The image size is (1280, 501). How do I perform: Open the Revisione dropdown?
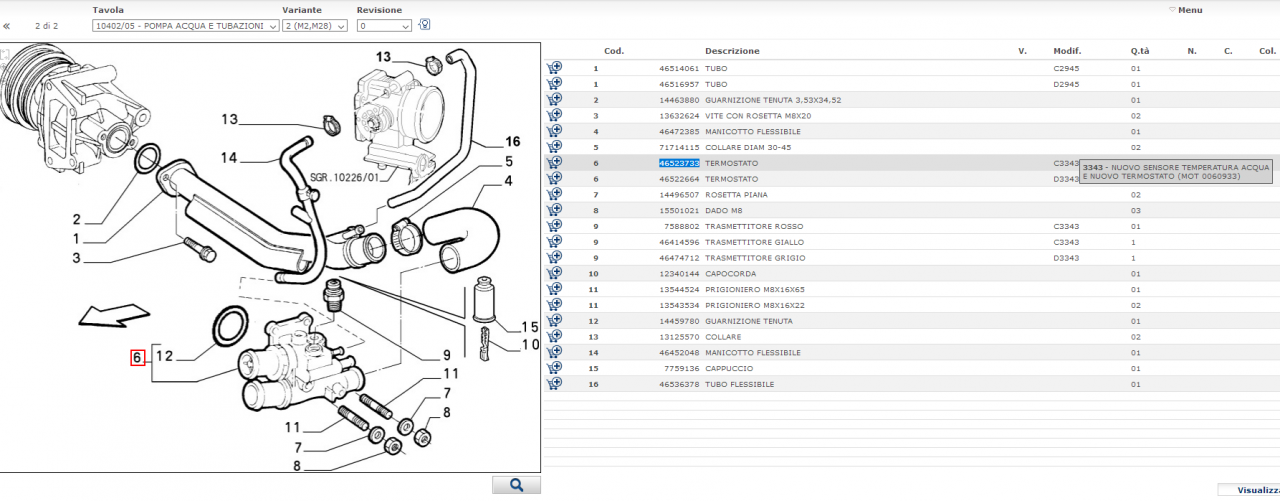click(x=384, y=26)
